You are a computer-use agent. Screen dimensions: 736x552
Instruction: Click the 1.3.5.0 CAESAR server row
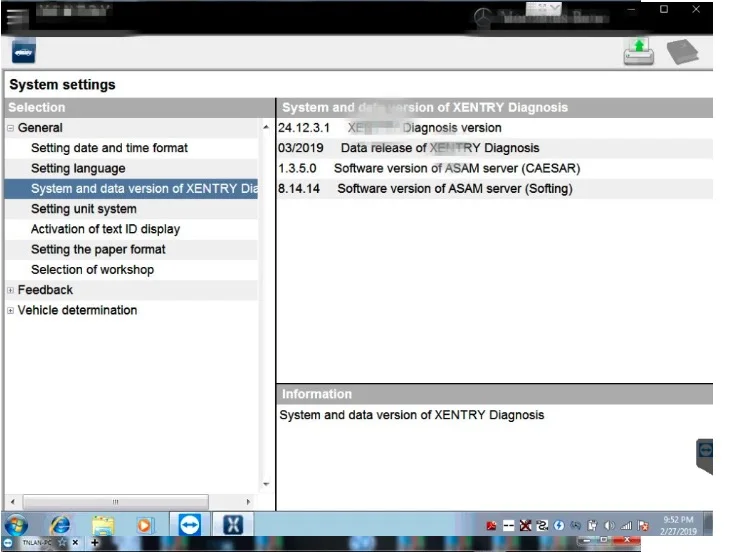tap(495, 168)
